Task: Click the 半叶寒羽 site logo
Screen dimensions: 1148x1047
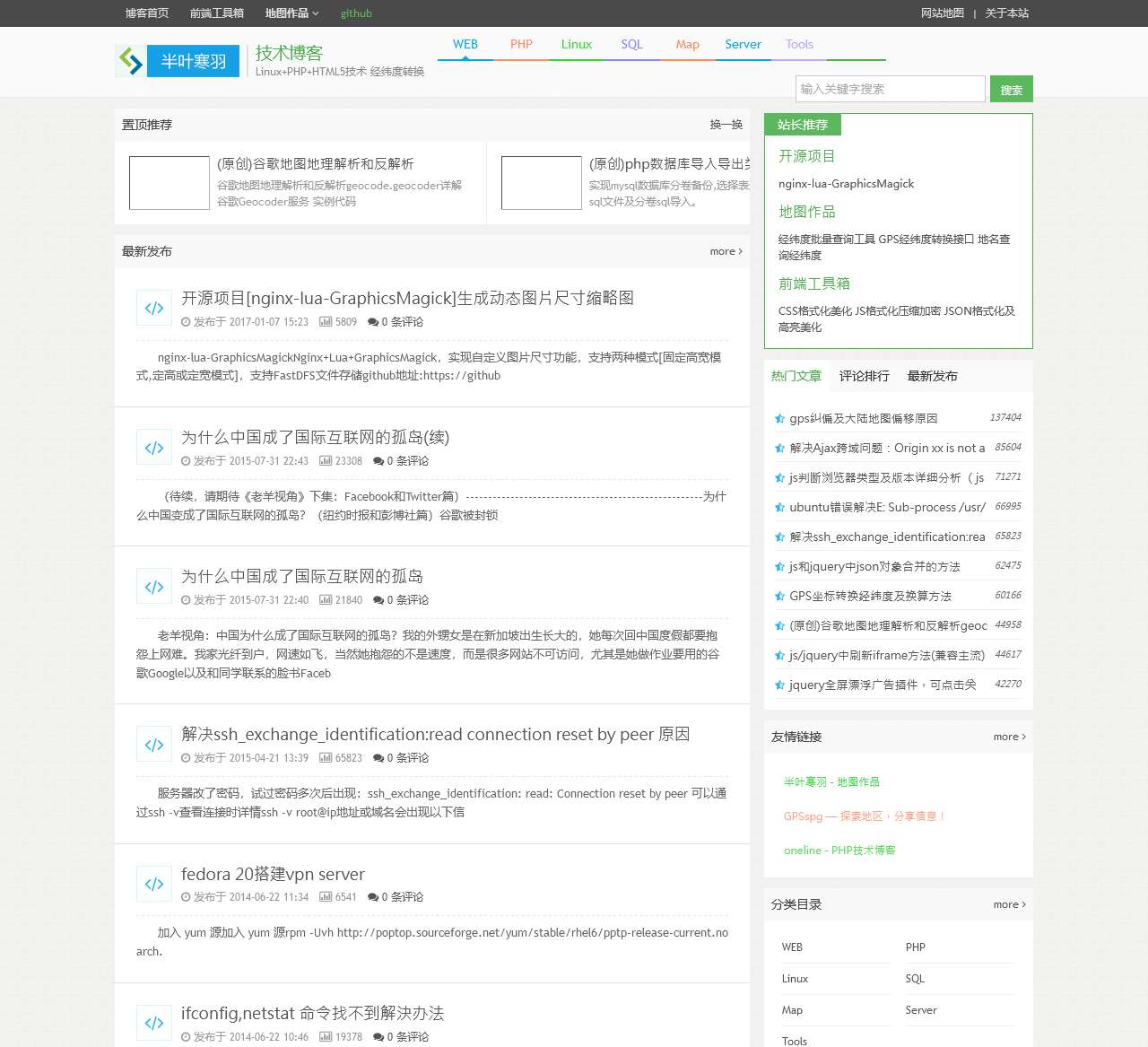Action: pyautogui.click(x=178, y=61)
